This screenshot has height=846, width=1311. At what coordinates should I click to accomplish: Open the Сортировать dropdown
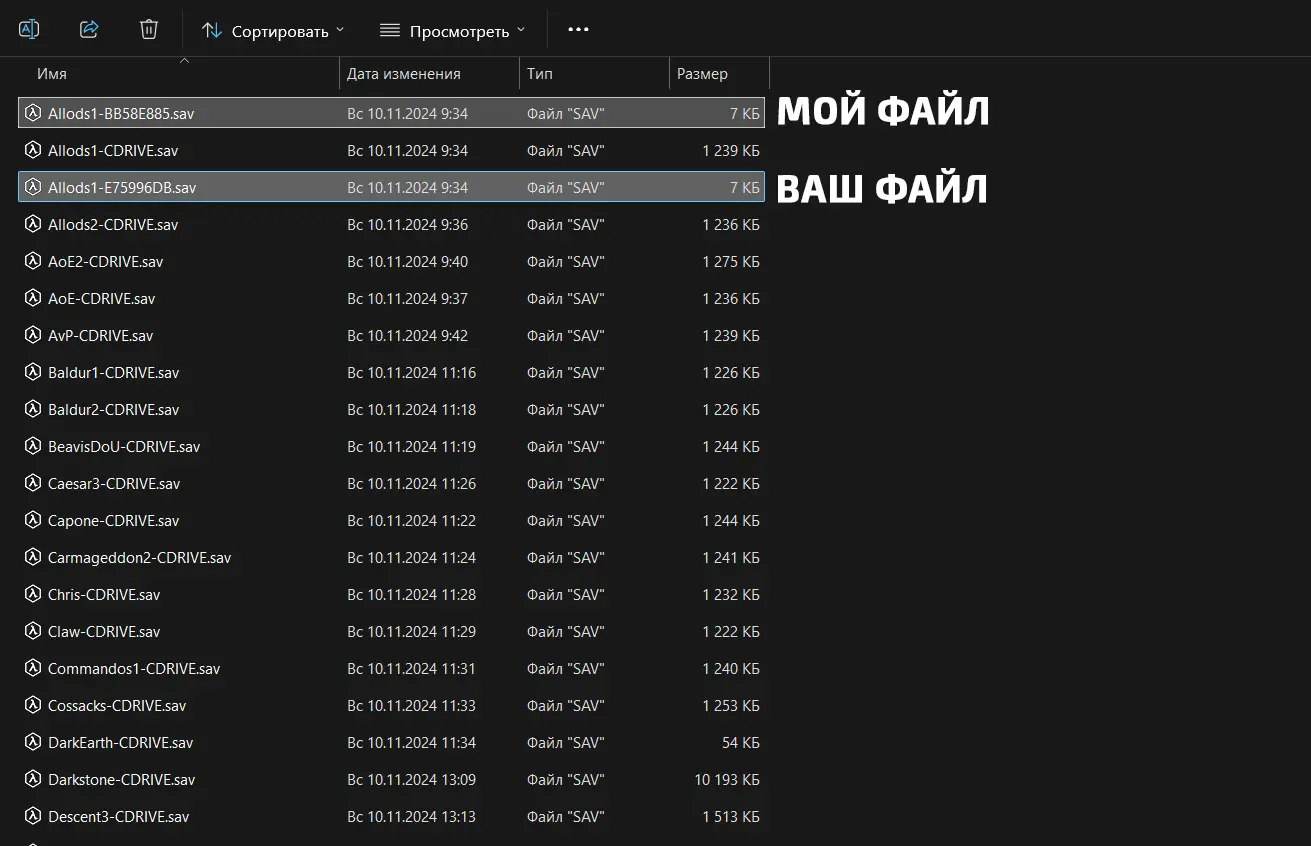273,31
